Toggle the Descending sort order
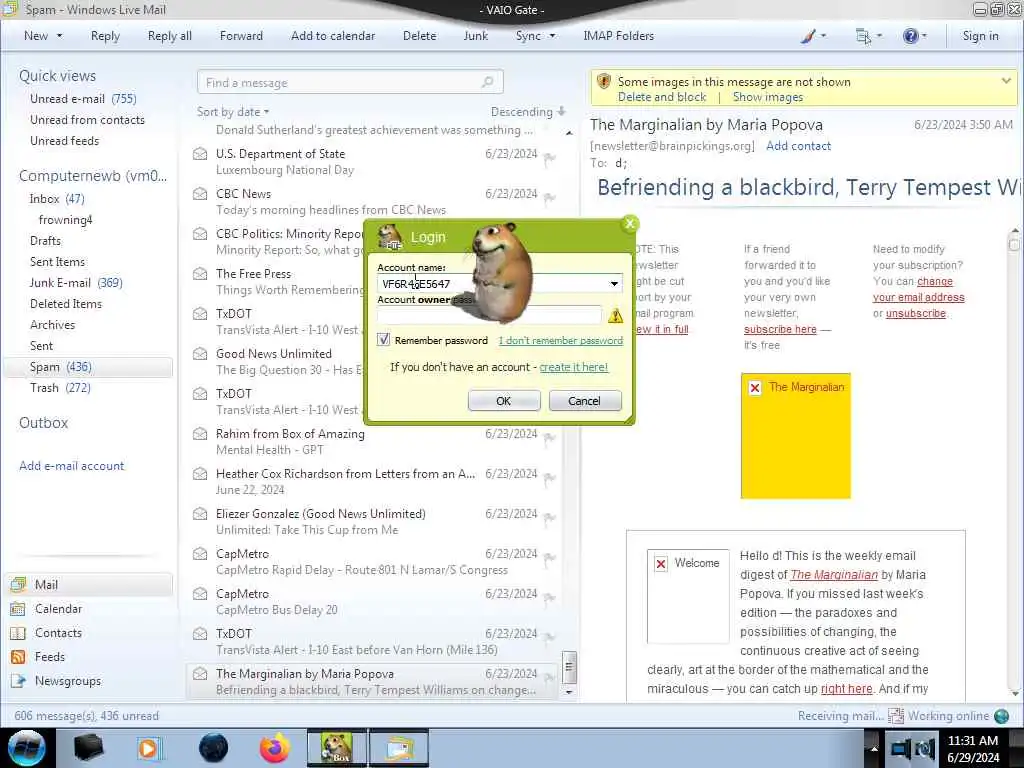 click(x=528, y=112)
